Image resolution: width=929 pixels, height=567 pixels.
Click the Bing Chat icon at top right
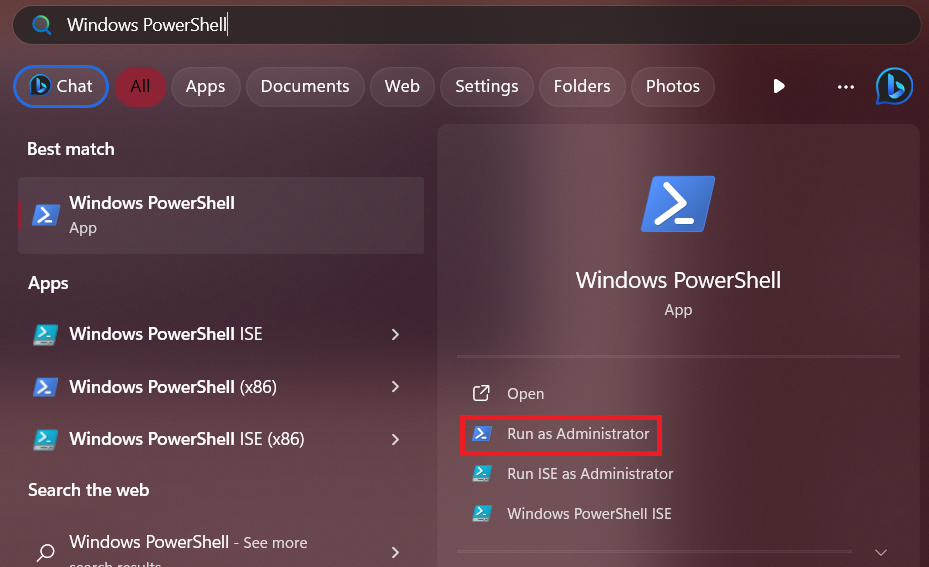click(x=893, y=87)
